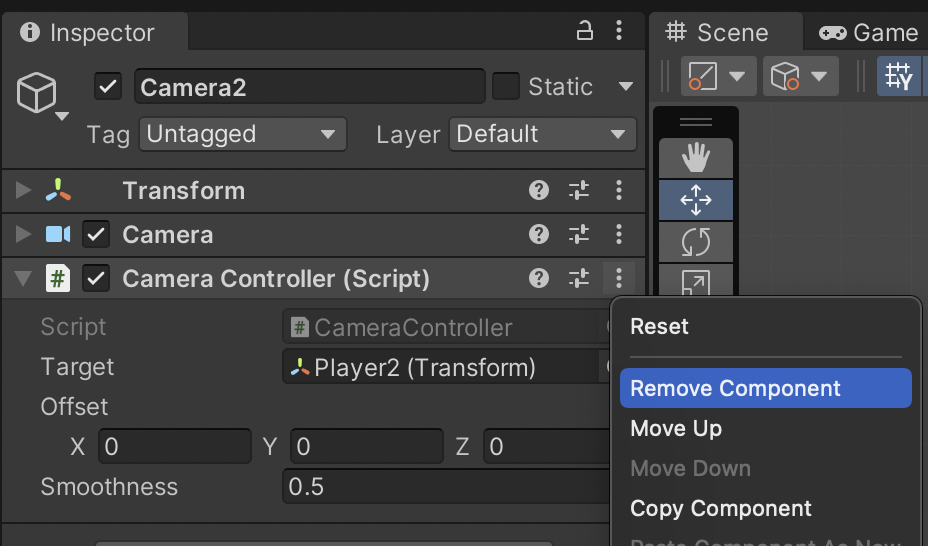This screenshot has height=546, width=928.
Task: Disable the Camera2 GameObject active checkbox
Action: pos(108,87)
